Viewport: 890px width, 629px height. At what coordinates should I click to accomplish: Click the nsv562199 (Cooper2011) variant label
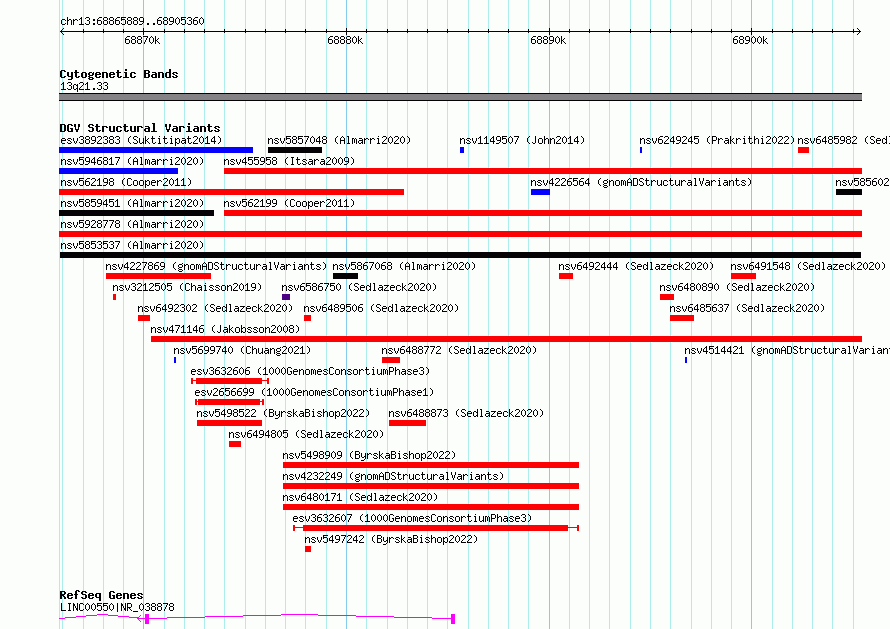(289, 203)
